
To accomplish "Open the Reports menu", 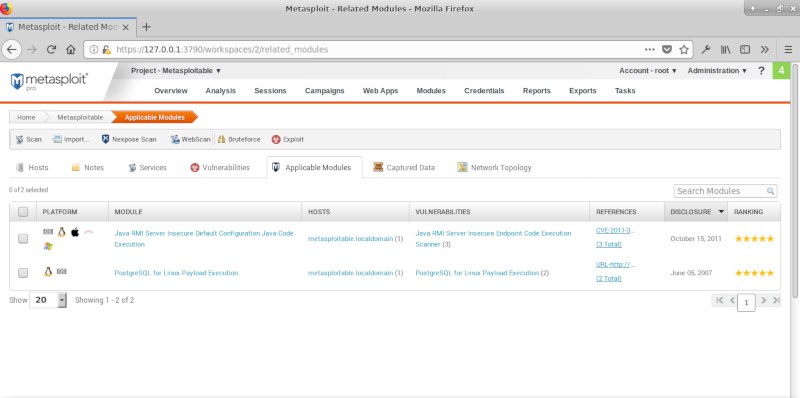I will 537,91.
